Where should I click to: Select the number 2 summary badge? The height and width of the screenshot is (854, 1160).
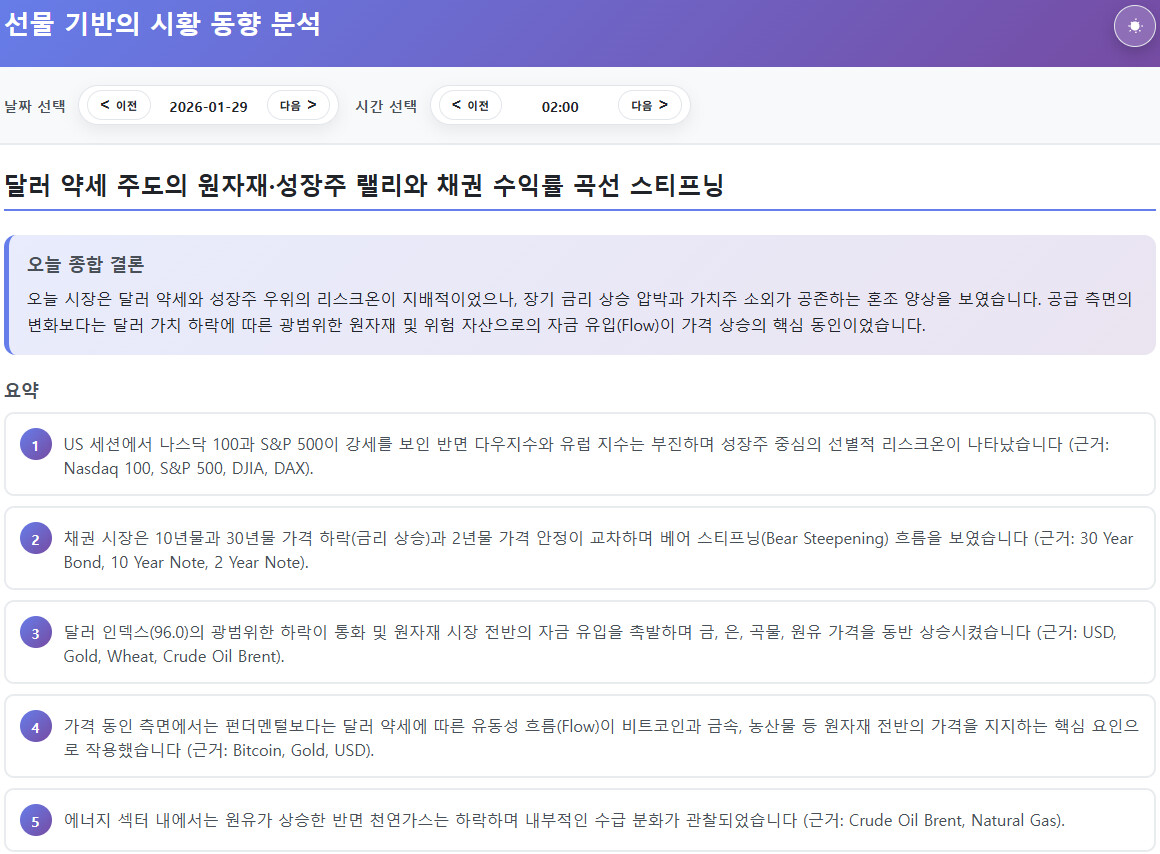click(x=36, y=540)
